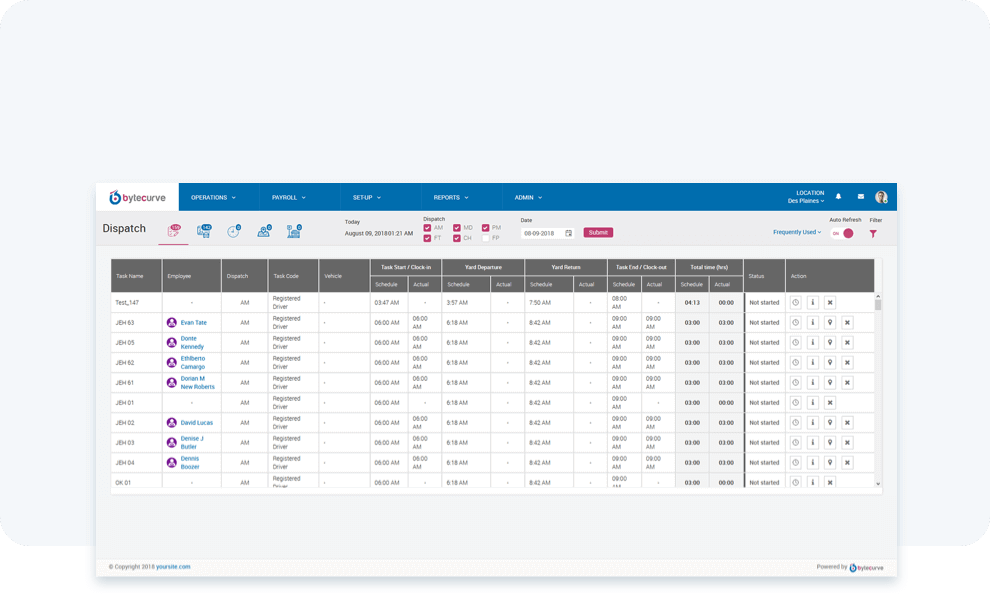Open the mail envelope icon
Viewport: 990px width, 597px height.
coord(860,197)
